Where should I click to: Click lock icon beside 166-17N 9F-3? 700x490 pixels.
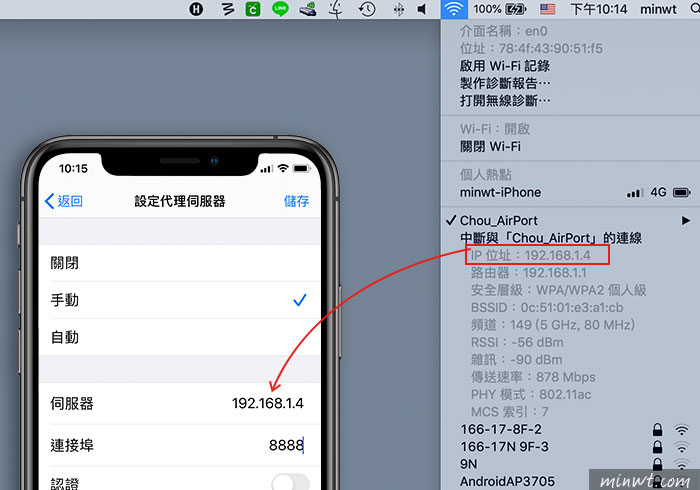tap(657, 447)
